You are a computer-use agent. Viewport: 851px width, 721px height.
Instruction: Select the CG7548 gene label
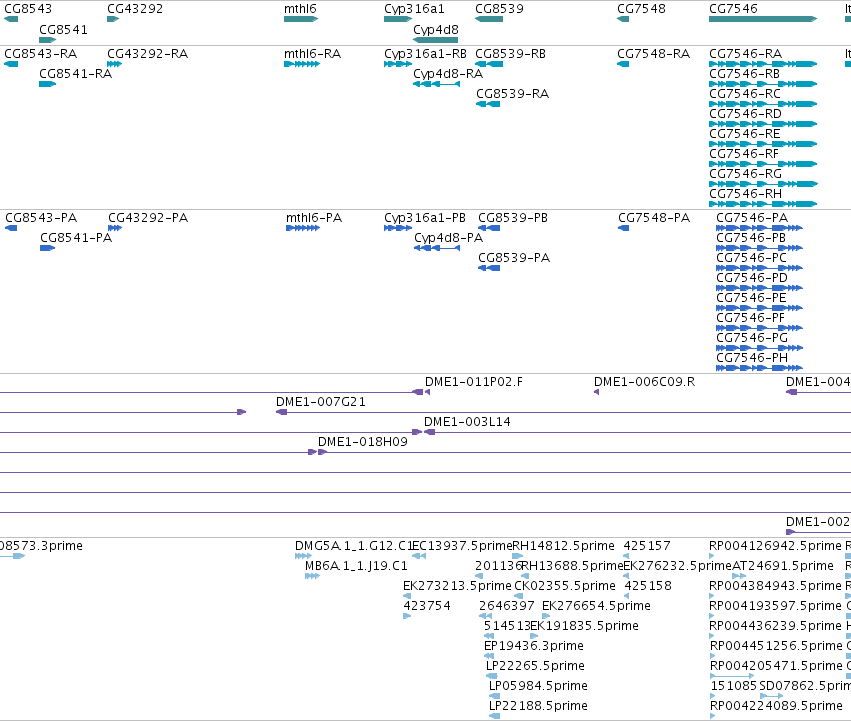coord(641,9)
